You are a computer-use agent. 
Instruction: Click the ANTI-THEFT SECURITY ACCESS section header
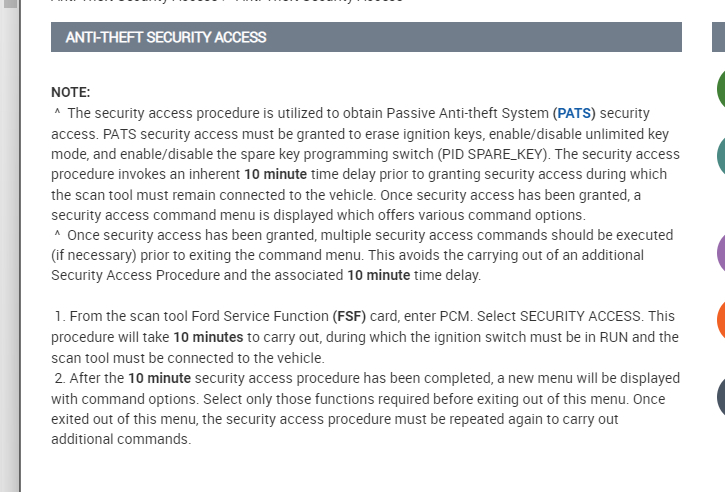point(166,37)
